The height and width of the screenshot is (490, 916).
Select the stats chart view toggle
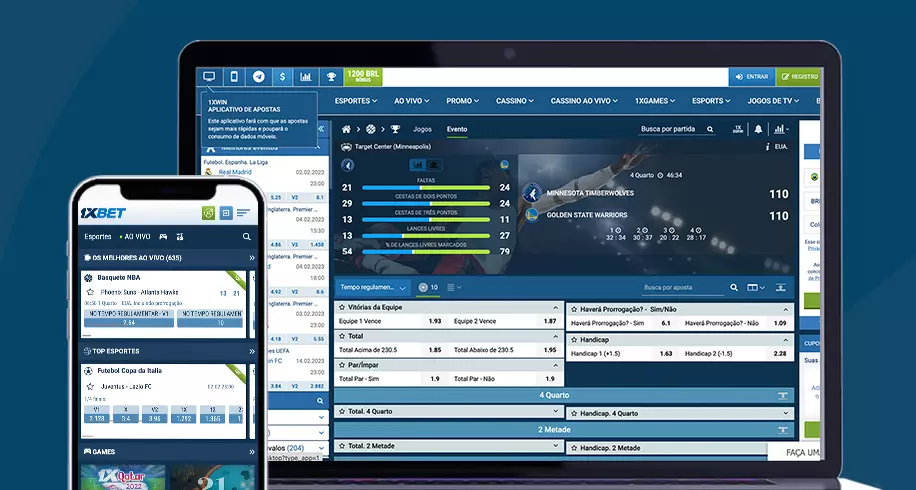point(418,165)
